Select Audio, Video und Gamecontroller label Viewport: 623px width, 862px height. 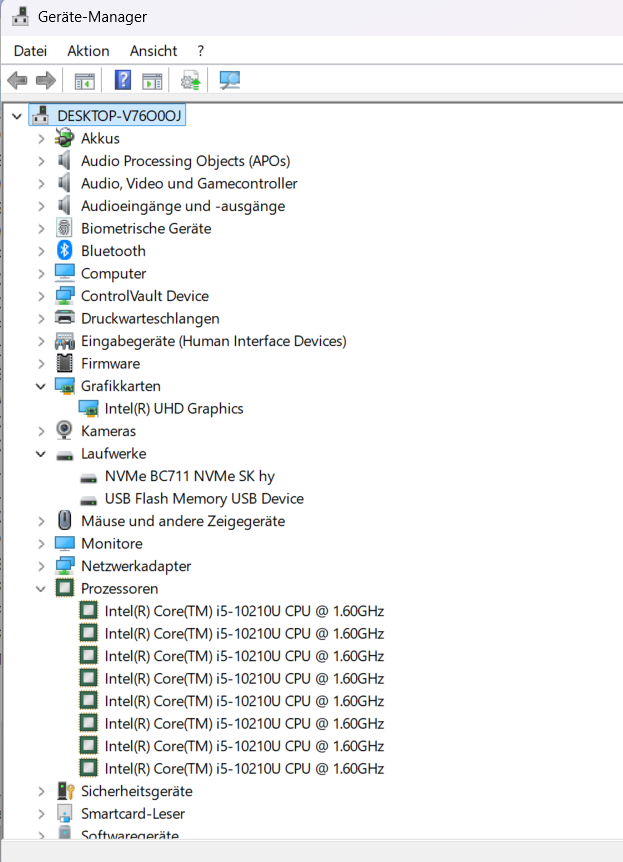click(x=189, y=183)
